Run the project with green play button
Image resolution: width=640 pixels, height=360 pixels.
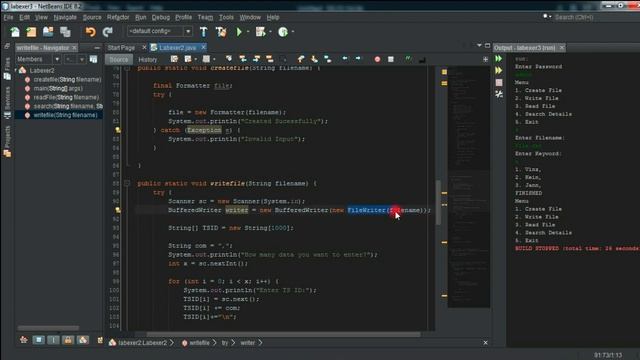coord(239,32)
